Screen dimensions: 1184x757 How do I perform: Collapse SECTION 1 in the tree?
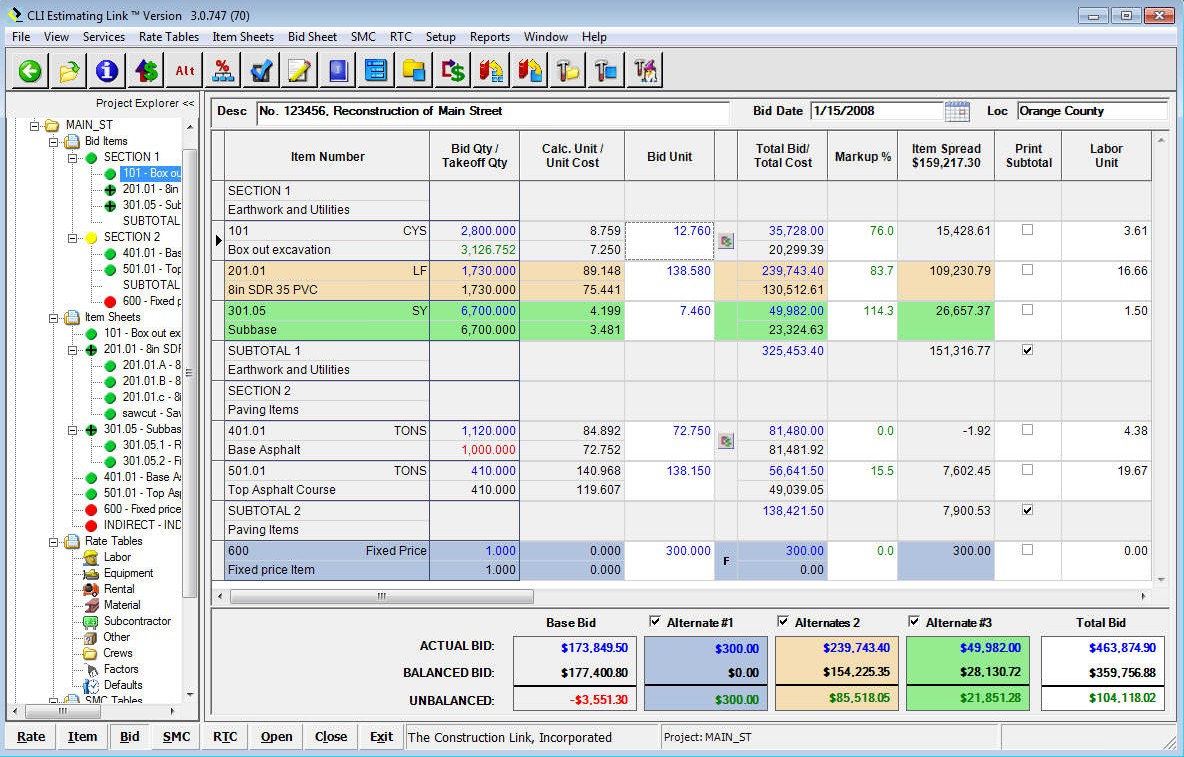tap(72, 158)
